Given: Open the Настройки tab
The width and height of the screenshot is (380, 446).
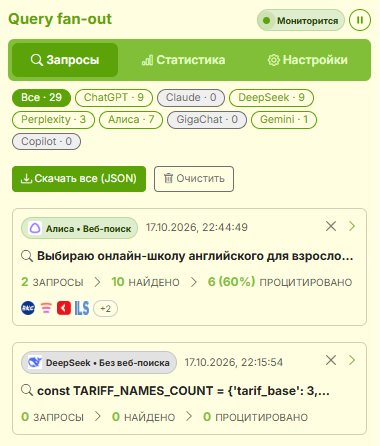Looking at the screenshot, I should point(308,60).
